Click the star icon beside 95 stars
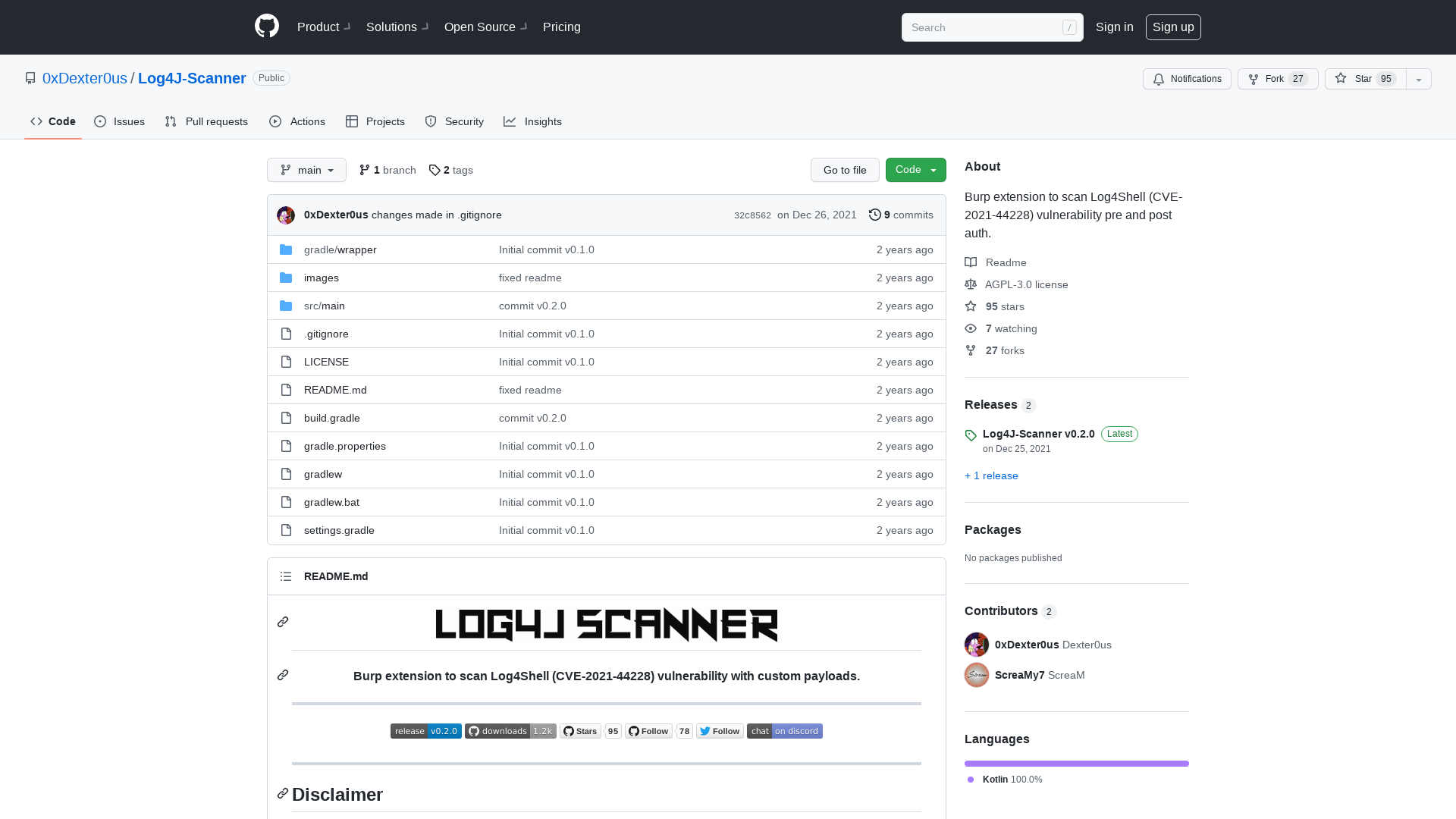This screenshot has height=819, width=1456. point(971,306)
